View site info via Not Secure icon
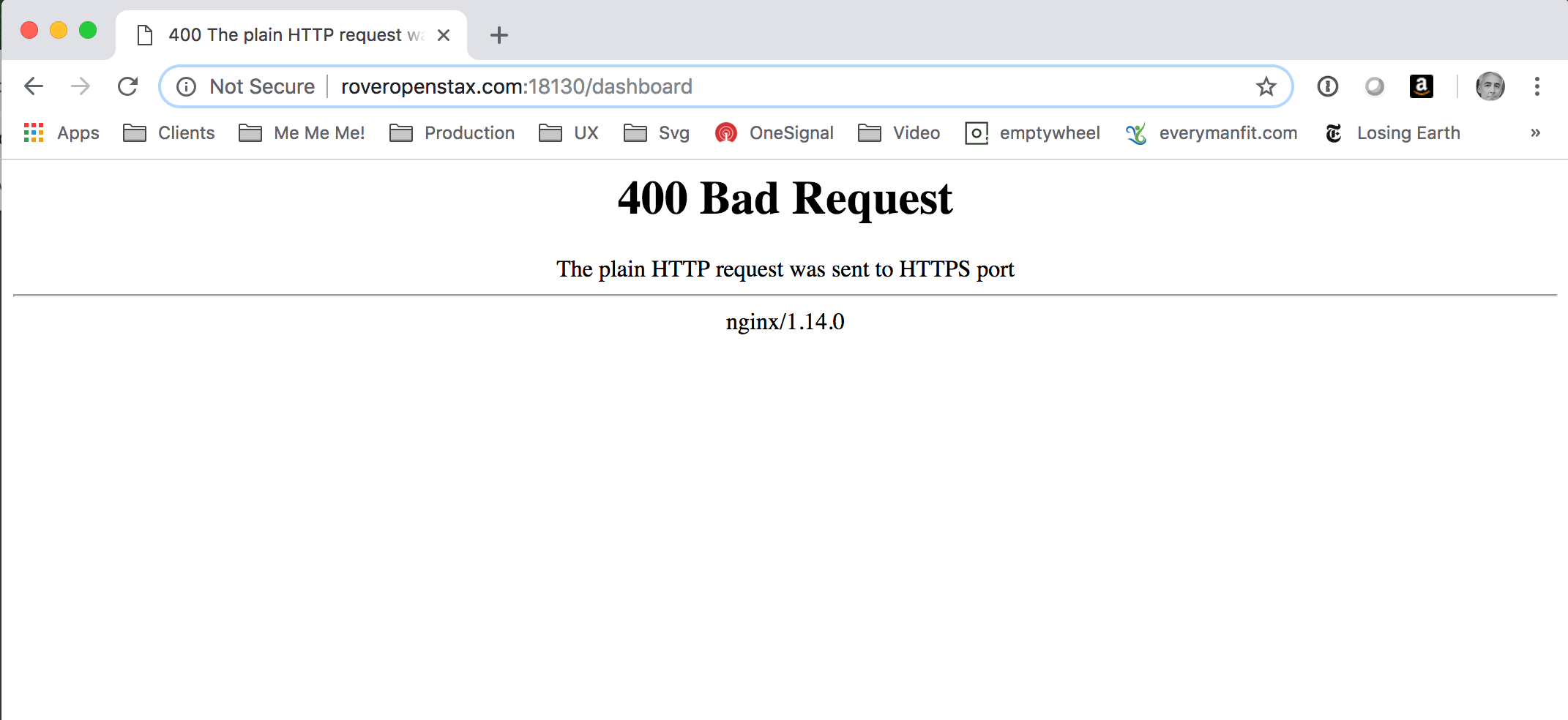The height and width of the screenshot is (720, 1568). (187, 86)
